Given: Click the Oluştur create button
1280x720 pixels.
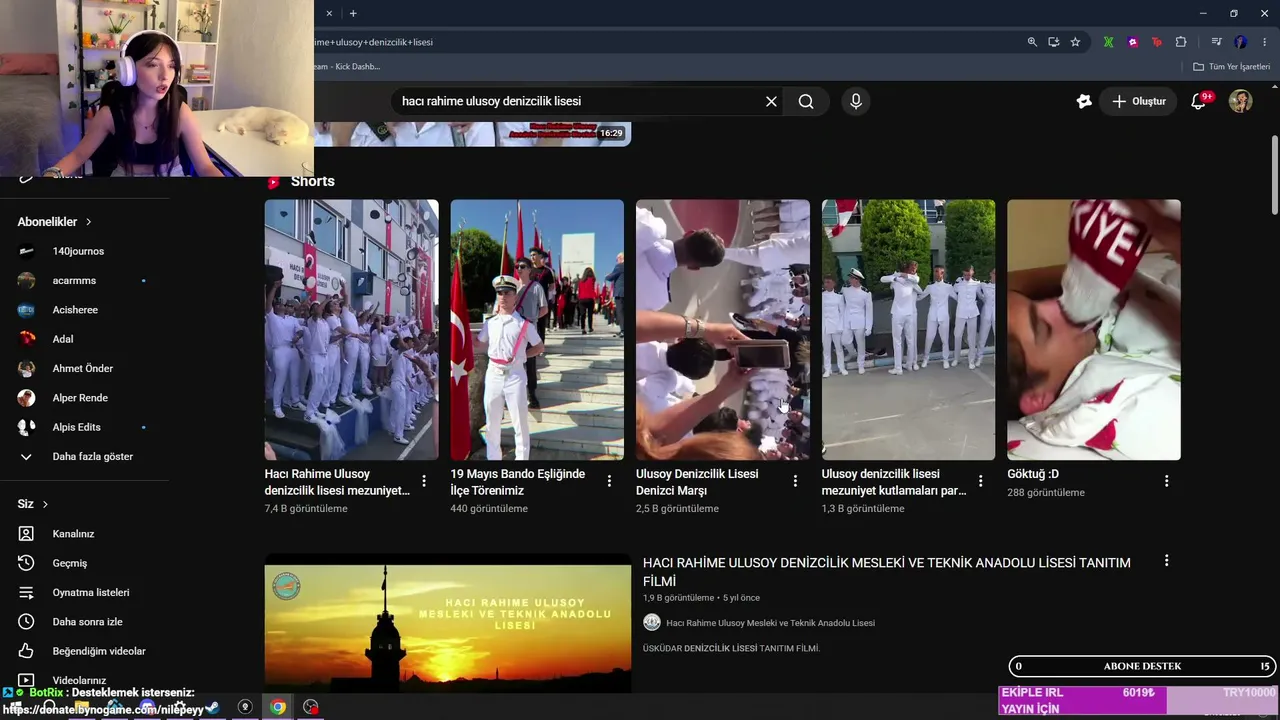Looking at the screenshot, I should coord(1139,101).
